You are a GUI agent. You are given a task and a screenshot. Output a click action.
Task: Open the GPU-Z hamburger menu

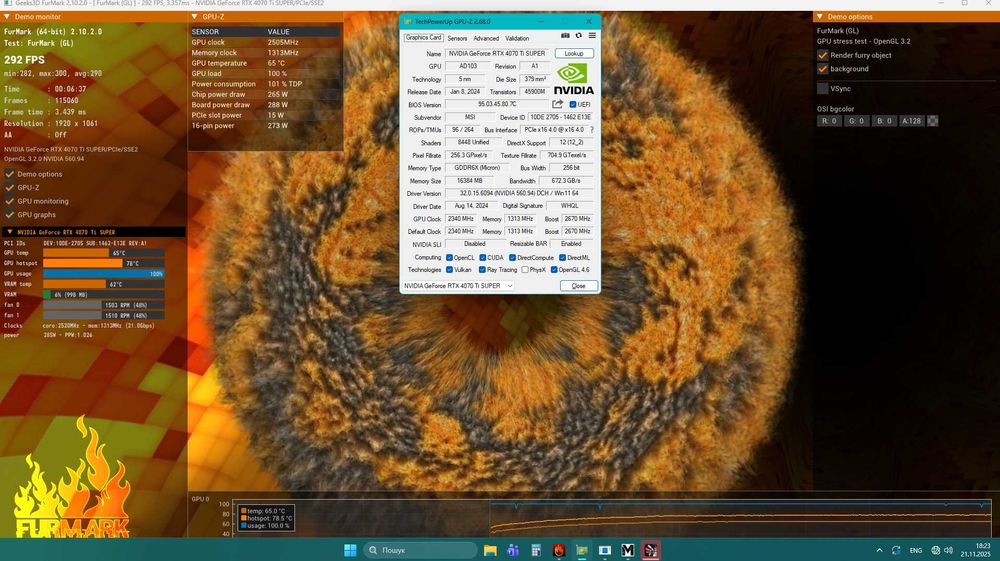[592, 36]
